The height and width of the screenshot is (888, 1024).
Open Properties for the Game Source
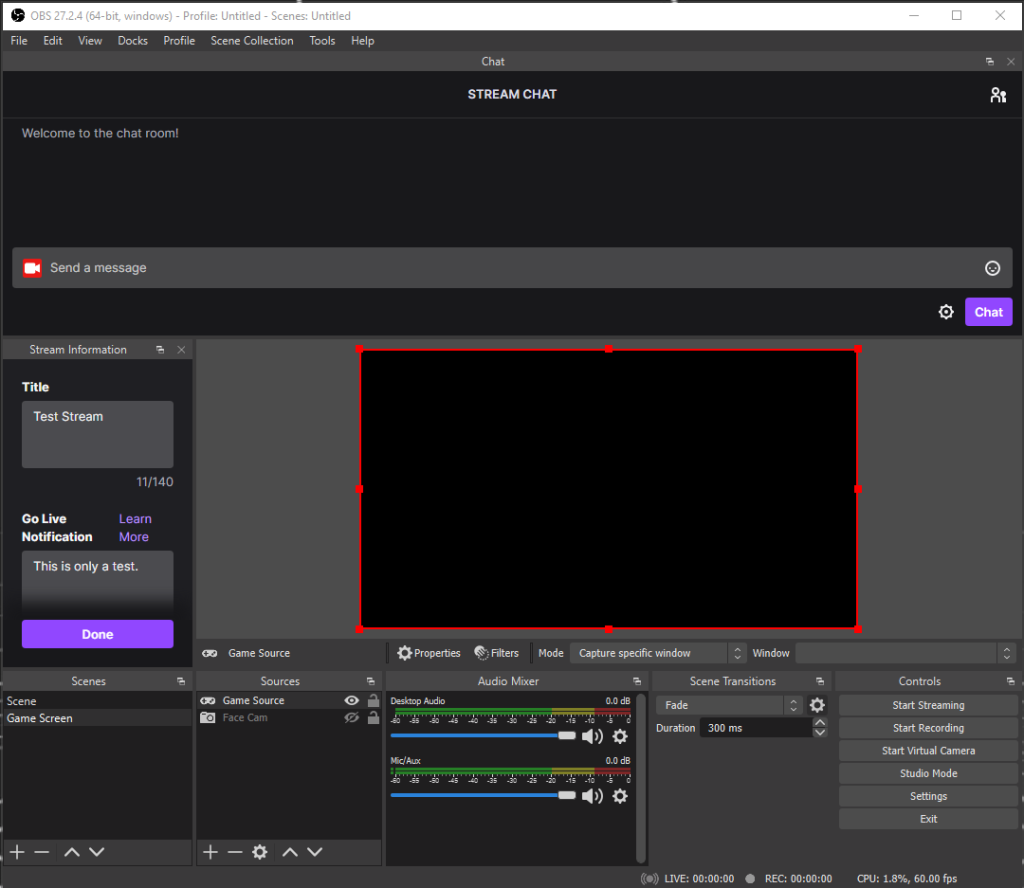click(428, 653)
